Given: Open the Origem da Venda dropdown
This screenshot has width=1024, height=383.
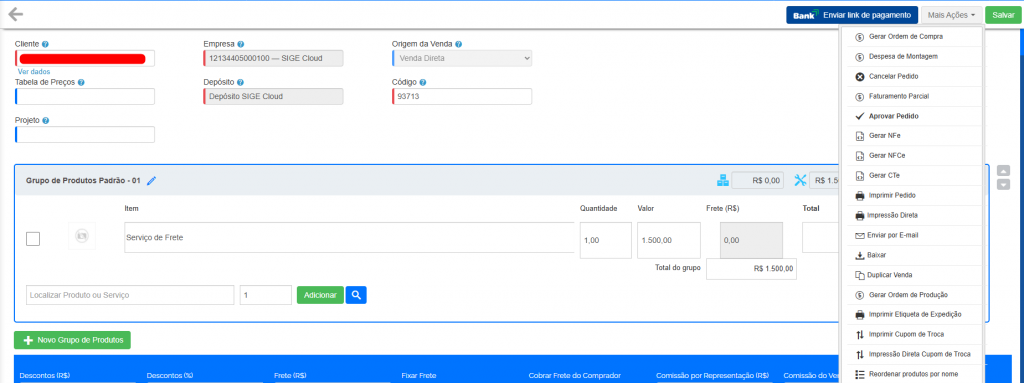Looking at the screenshot, I should 462,58.
